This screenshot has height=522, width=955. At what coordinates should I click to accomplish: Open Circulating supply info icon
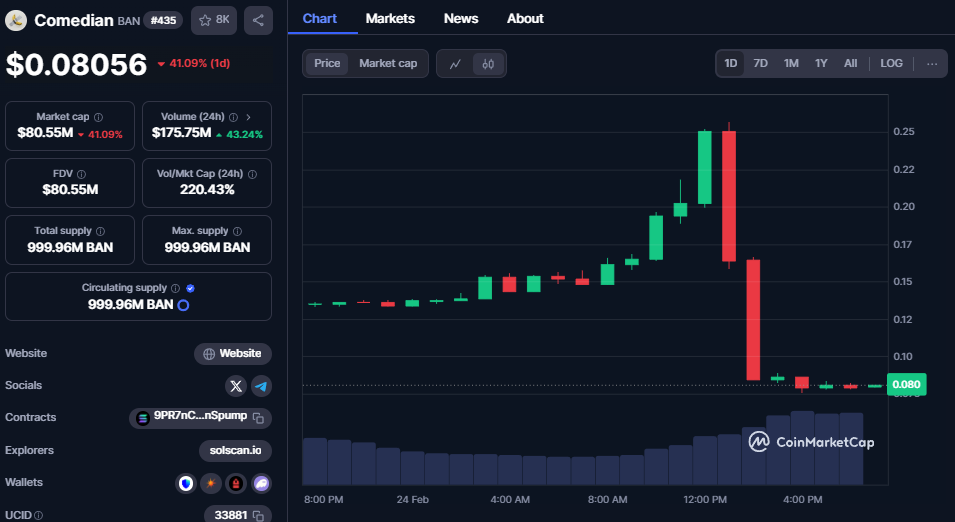pyautogui.click(x=175, y=288)
